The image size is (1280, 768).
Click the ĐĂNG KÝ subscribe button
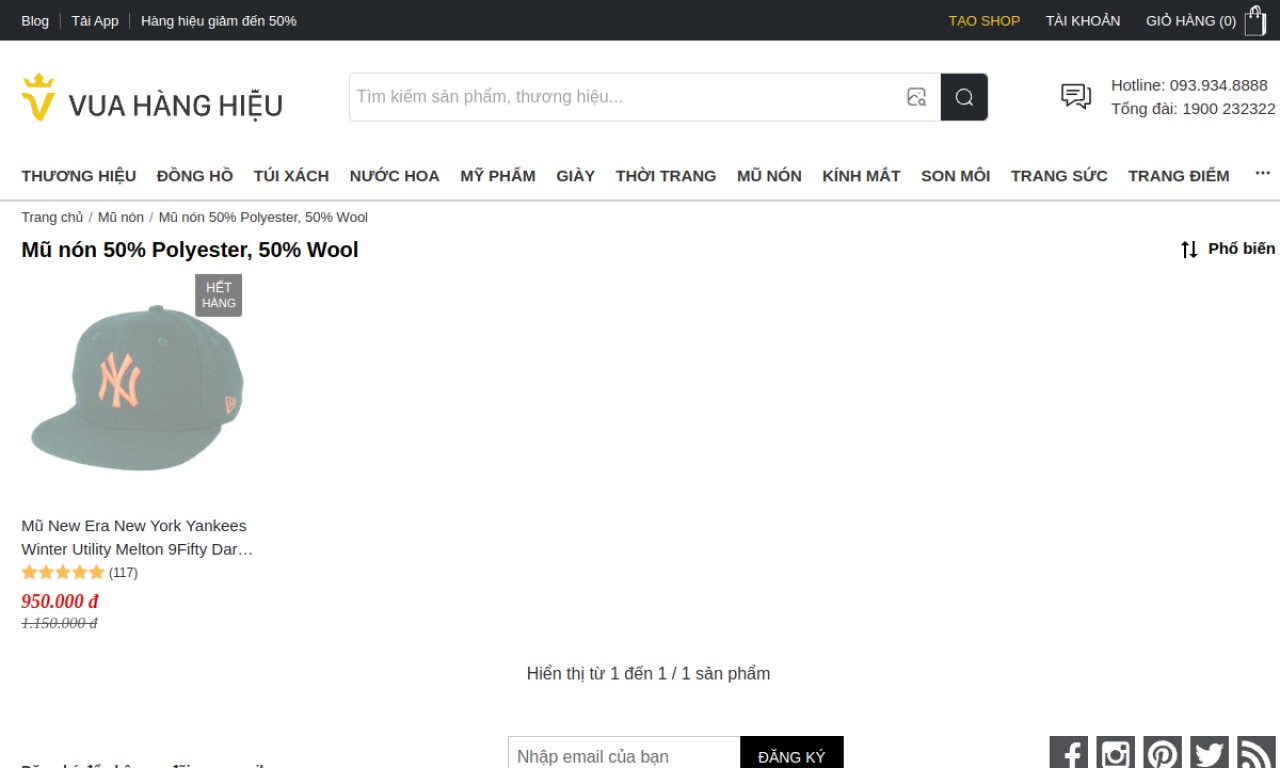[792, 756]
